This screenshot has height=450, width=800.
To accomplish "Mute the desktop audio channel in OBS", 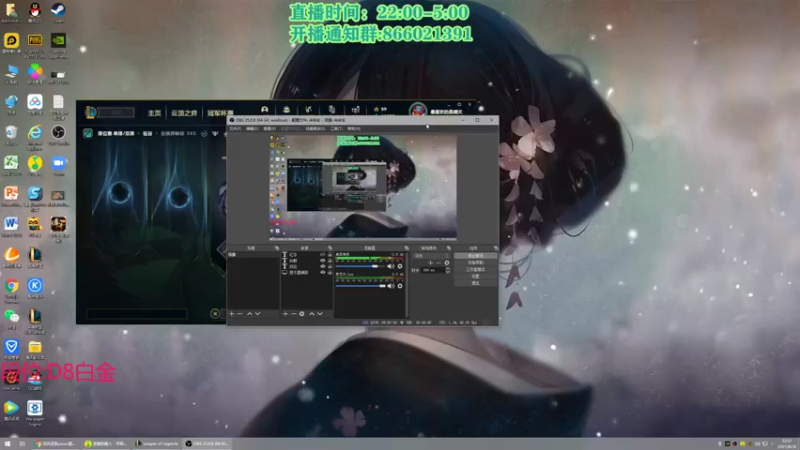I will pos(390,266).
